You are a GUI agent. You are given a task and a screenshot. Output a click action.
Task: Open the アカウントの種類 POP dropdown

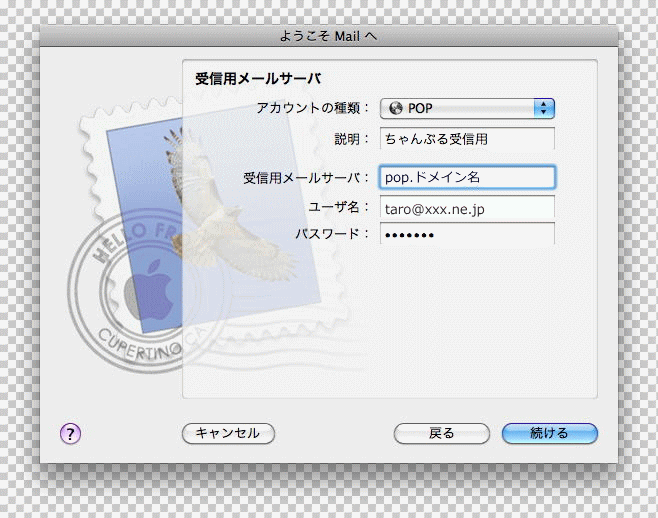pos(467,108)
